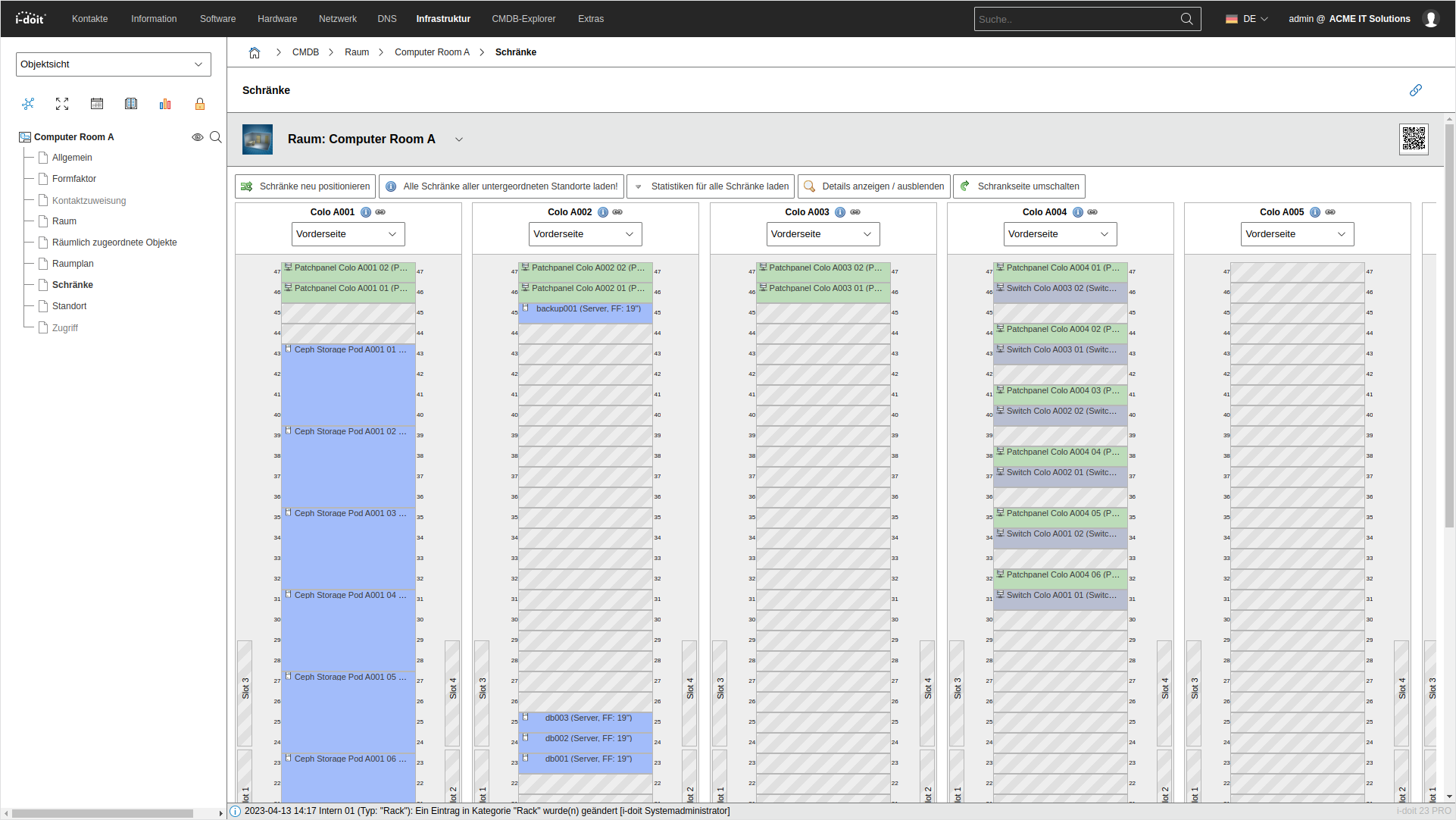Screen dimensions: 1456x820
Task: Open the QR code icon
Action: (1414, 139)
